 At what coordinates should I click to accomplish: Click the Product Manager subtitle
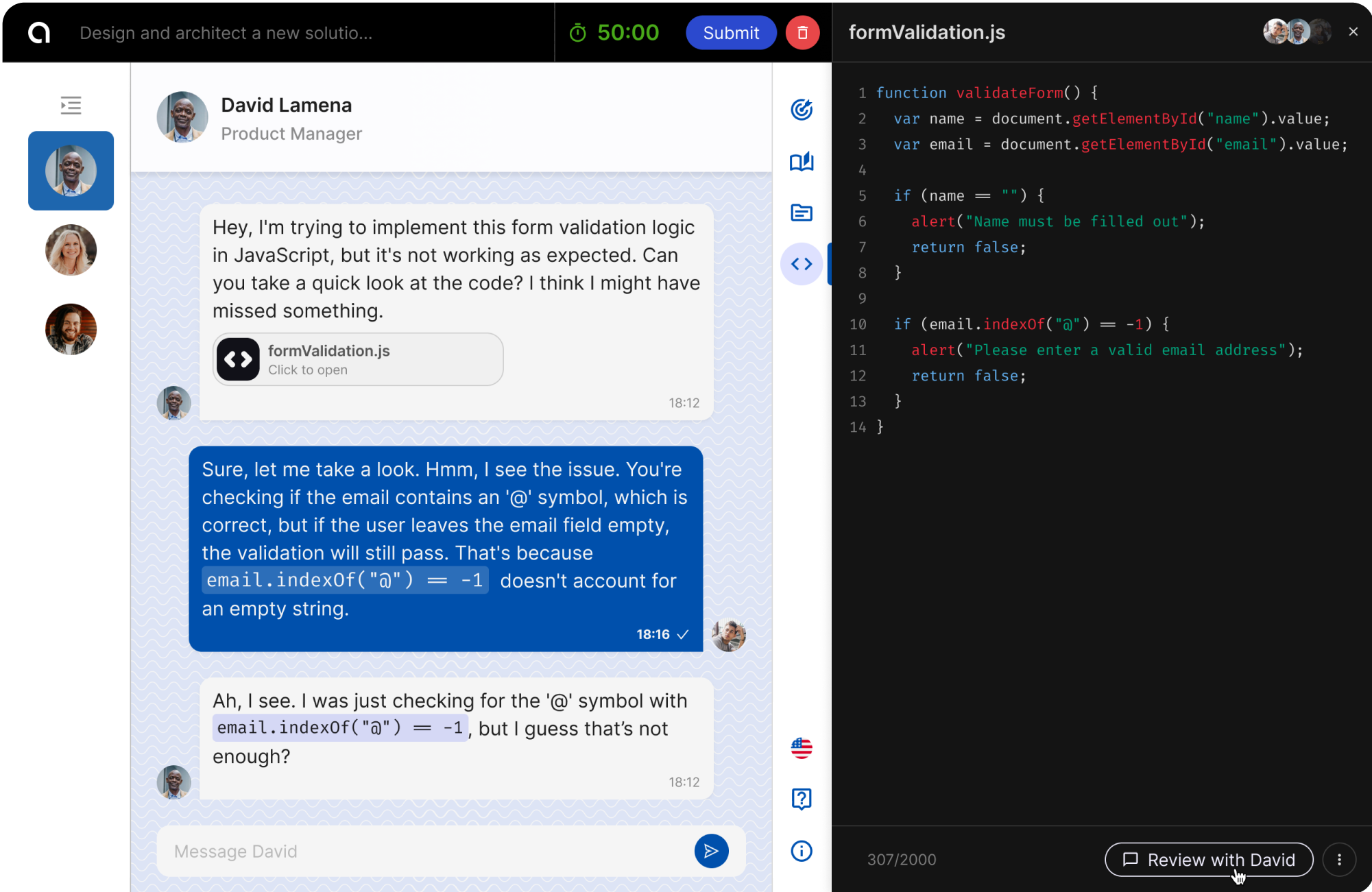pyautogui.click(x=291, y=134)
